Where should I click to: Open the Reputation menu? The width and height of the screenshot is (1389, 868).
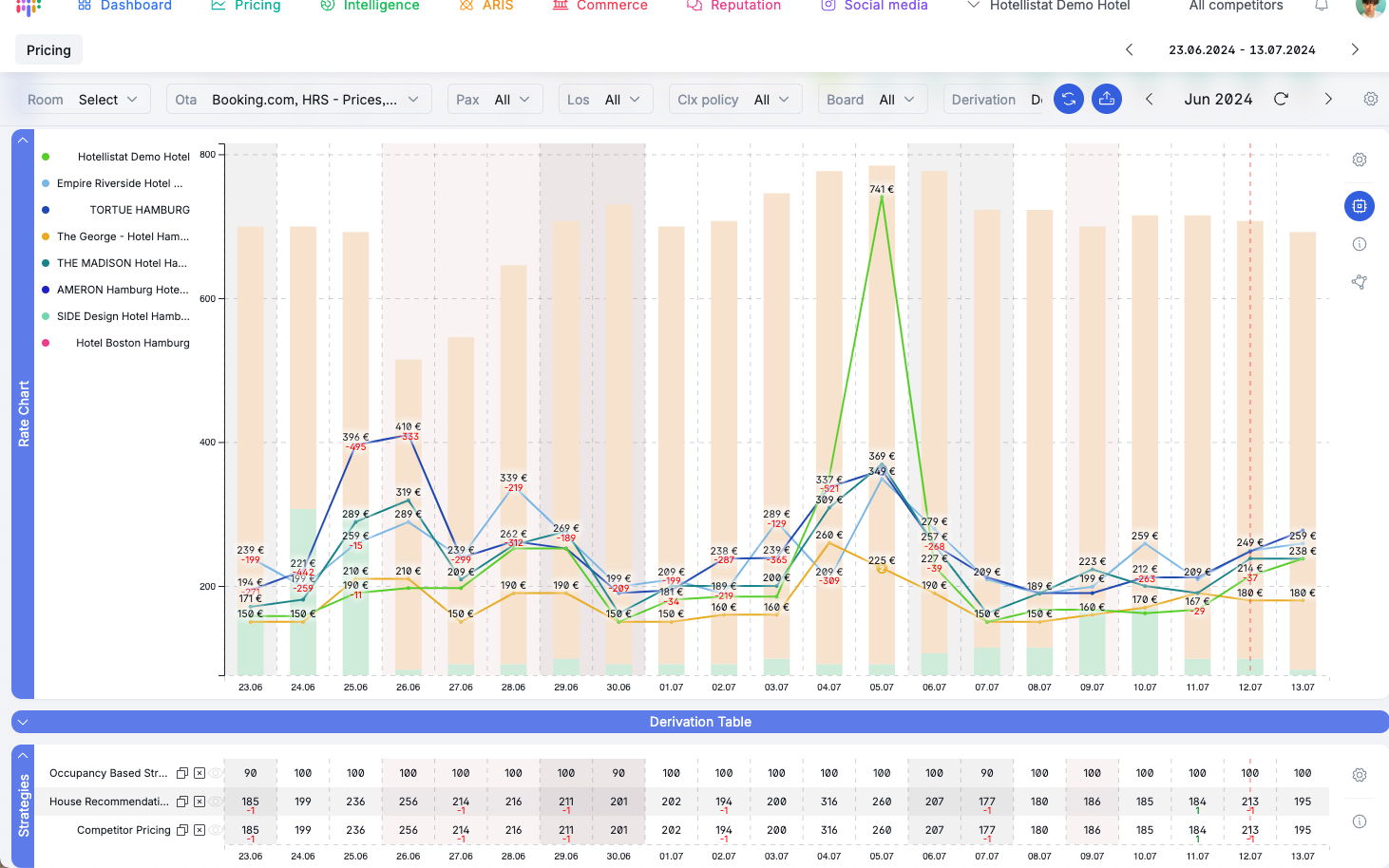point(733,6)
